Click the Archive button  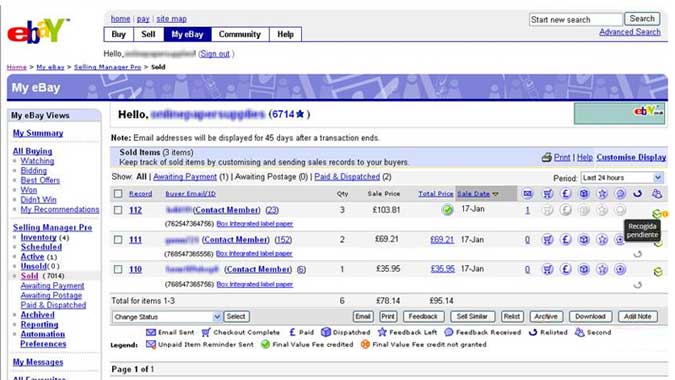click(x=546, y=317)
